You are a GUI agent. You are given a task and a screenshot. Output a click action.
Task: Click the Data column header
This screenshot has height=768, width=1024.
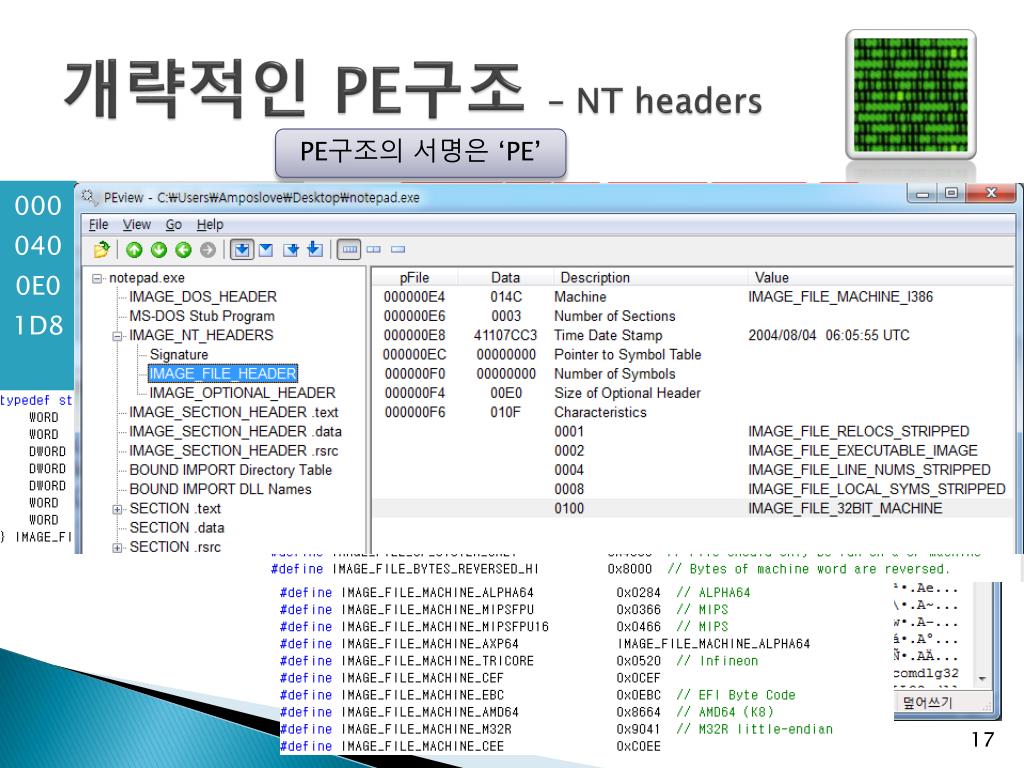[505, 278]
